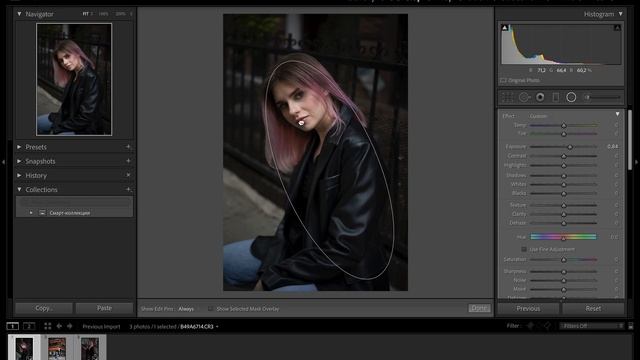Click the Navigator preview image
The image size is (640, 360).
point(74,79)
